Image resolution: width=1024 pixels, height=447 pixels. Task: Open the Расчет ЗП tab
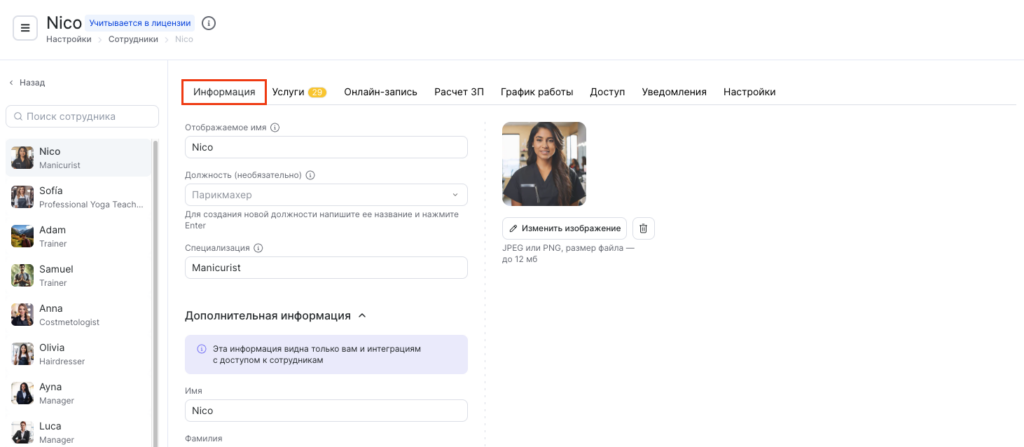coord(459,92)
